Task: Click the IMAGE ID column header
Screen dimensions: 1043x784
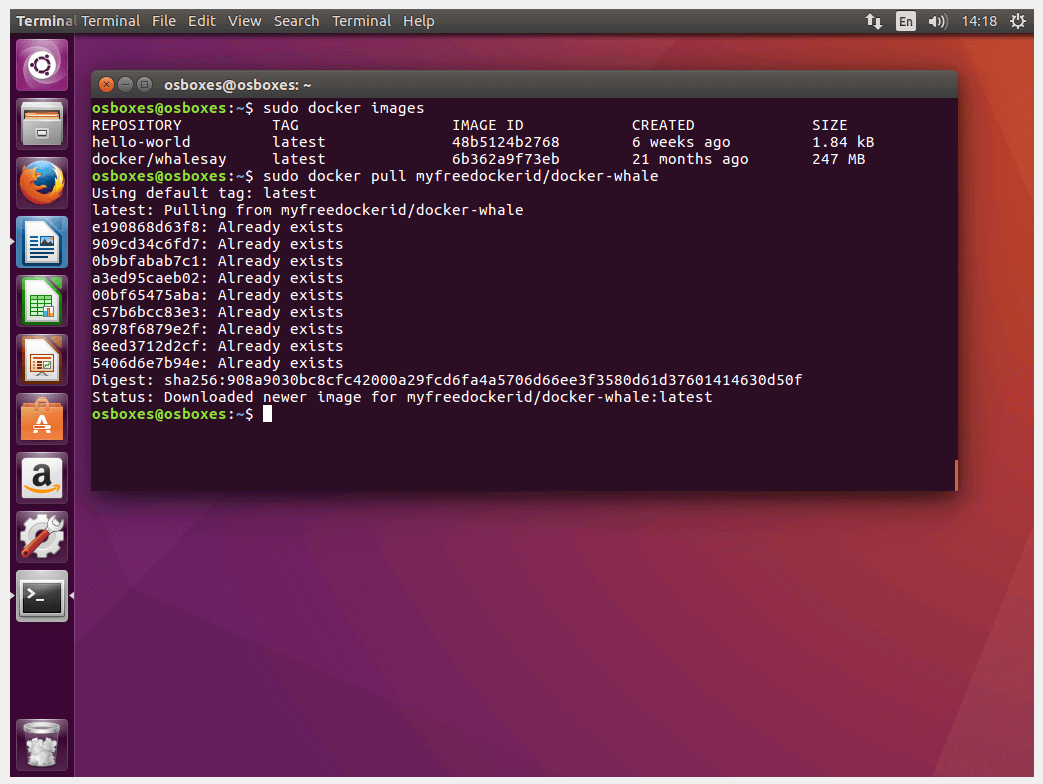Action: [x=488, y=126]
